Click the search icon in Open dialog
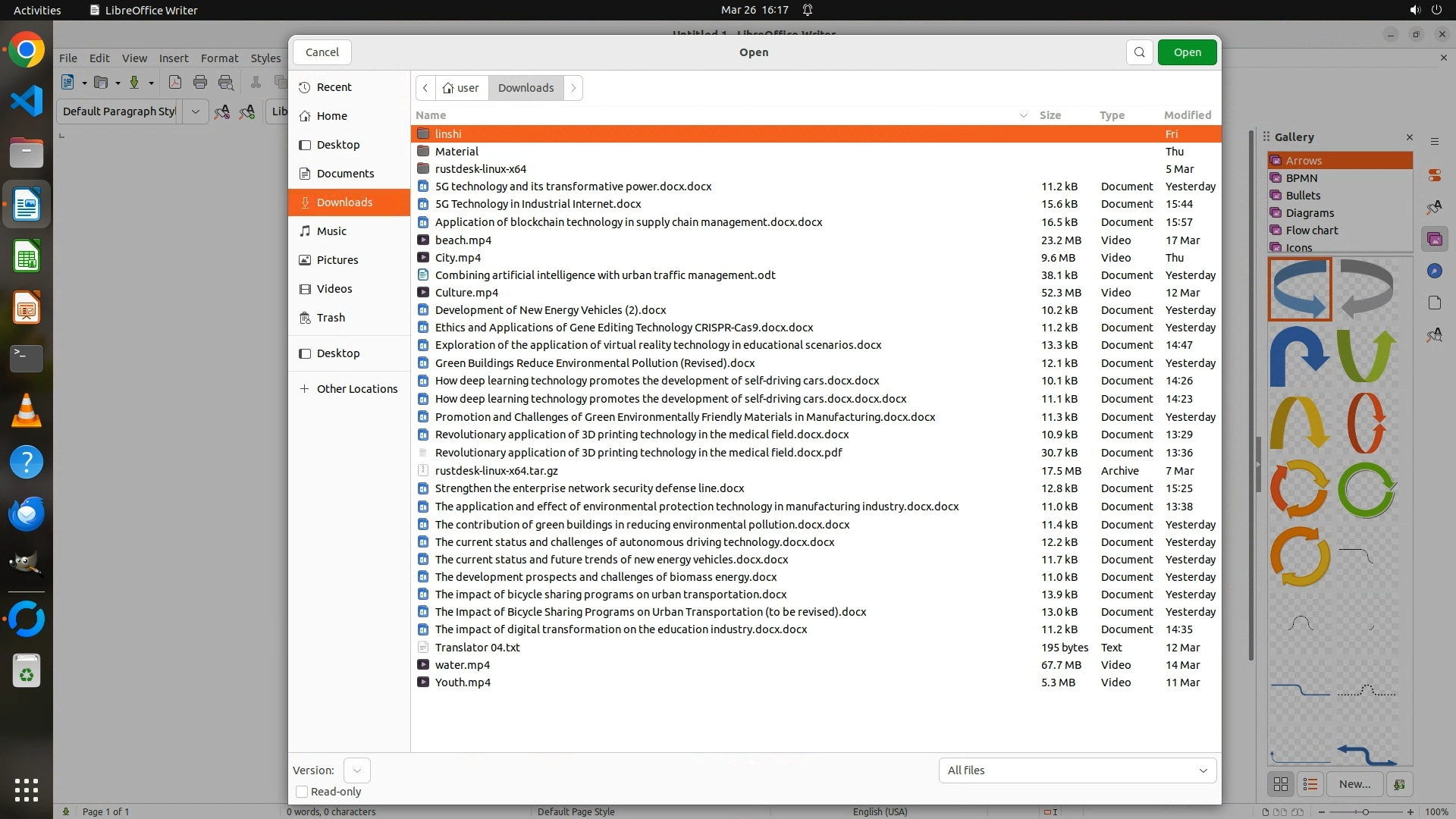Viewport: 1456px width, 819px height. coord(1139,52)
